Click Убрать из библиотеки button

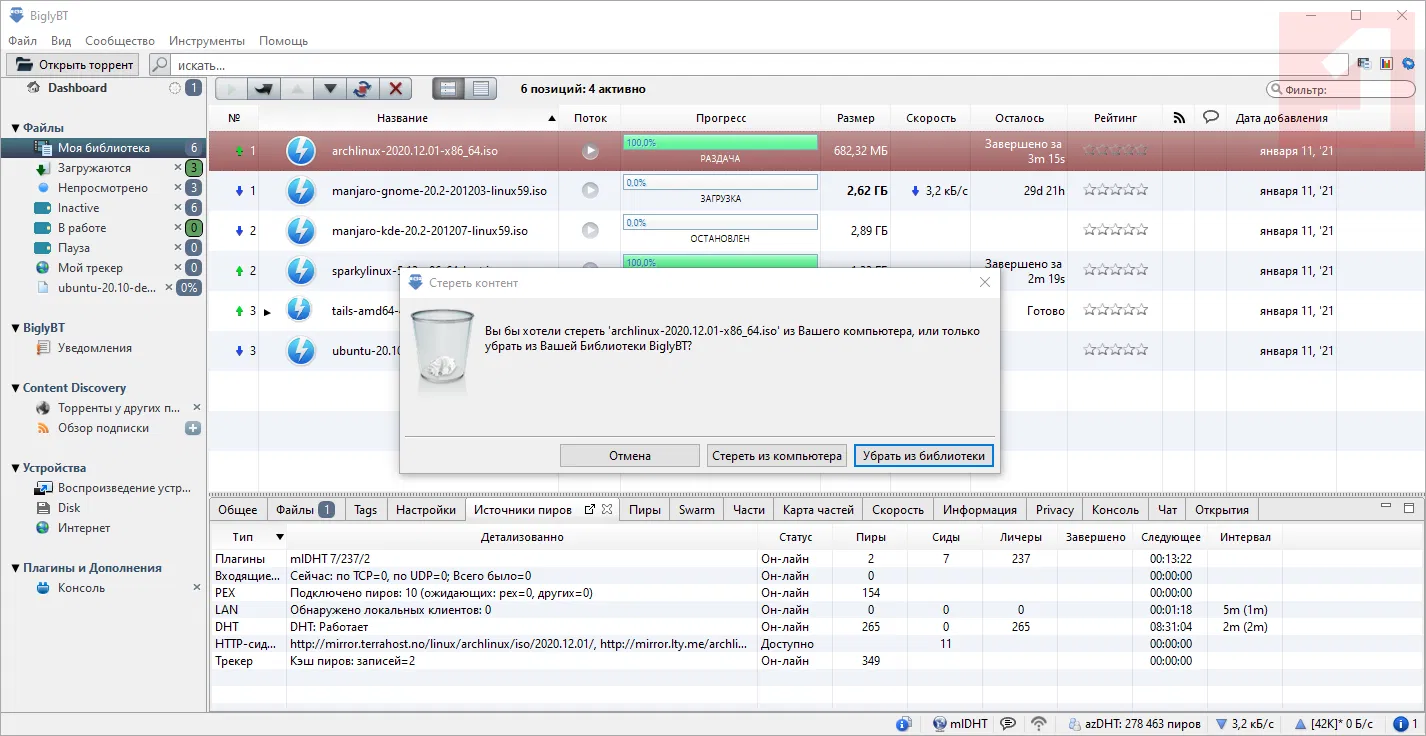(924, 456)
